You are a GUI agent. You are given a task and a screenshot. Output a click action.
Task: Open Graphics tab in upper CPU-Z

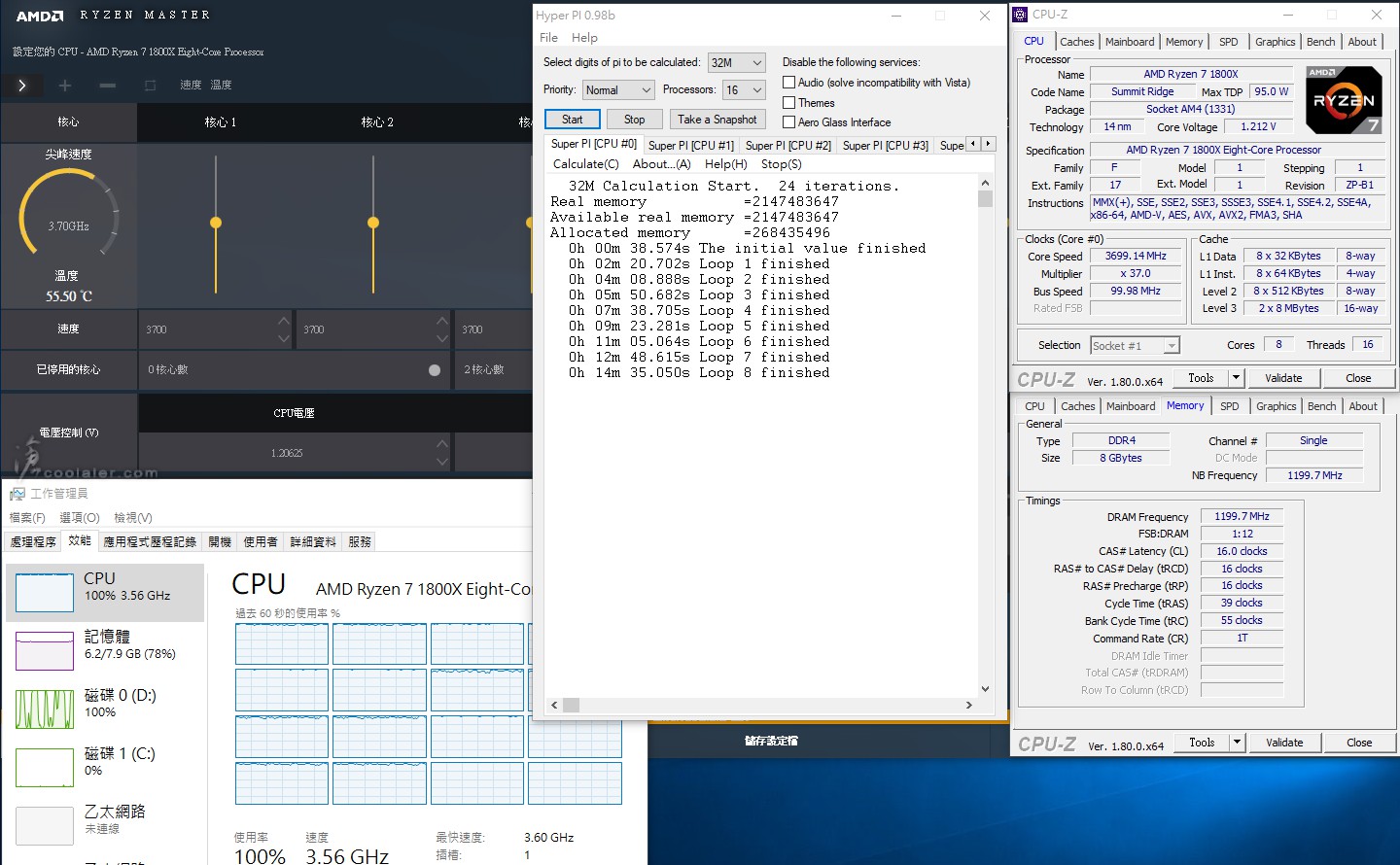(x=1276, y=42)
